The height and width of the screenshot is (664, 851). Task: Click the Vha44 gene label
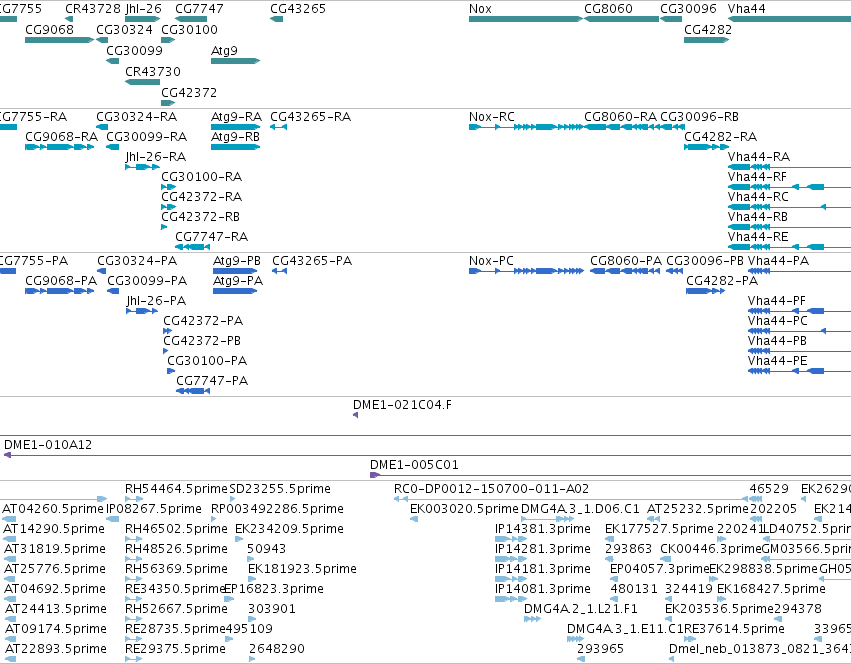746,9
